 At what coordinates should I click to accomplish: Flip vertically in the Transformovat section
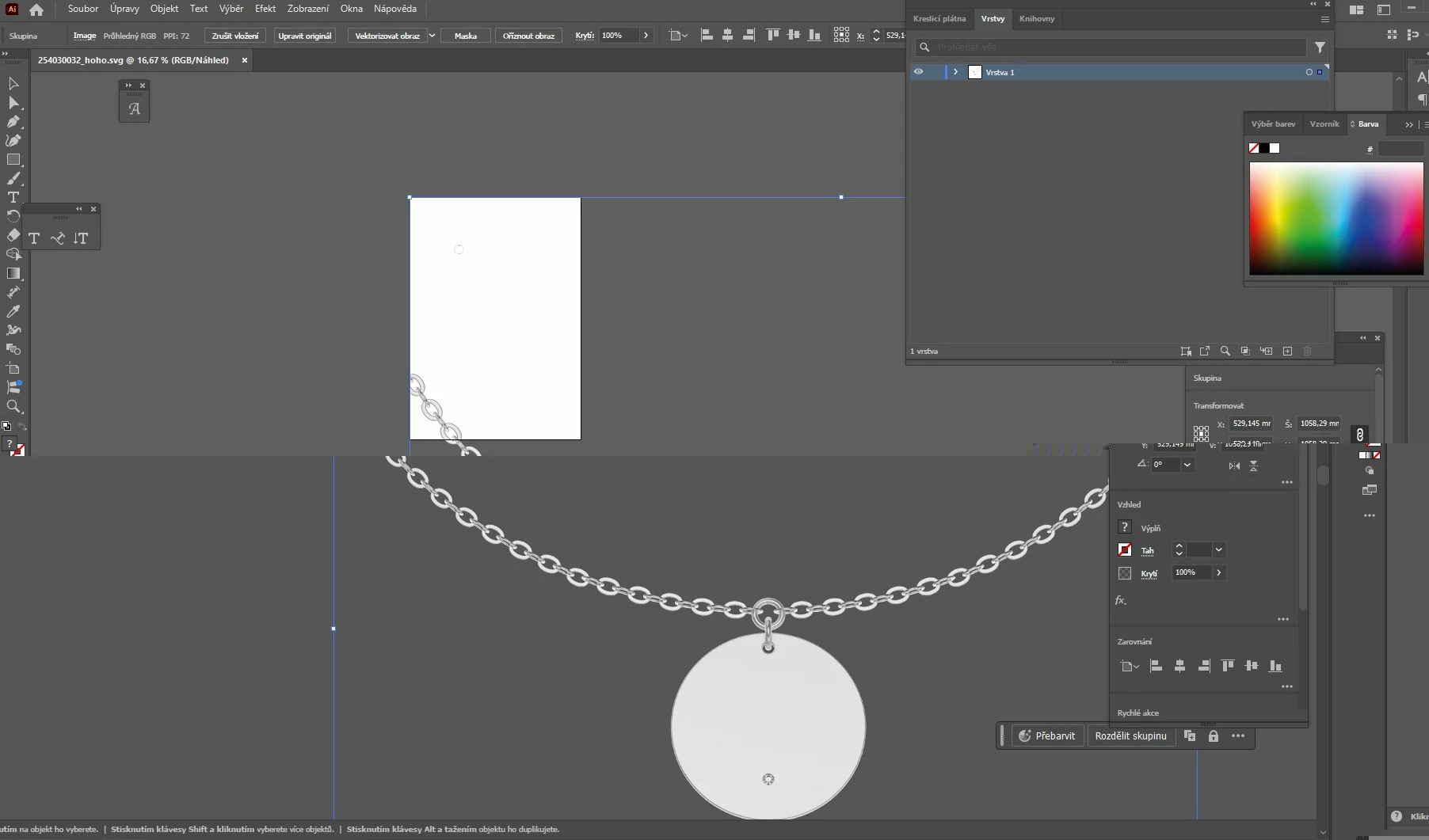[1254, 466]
